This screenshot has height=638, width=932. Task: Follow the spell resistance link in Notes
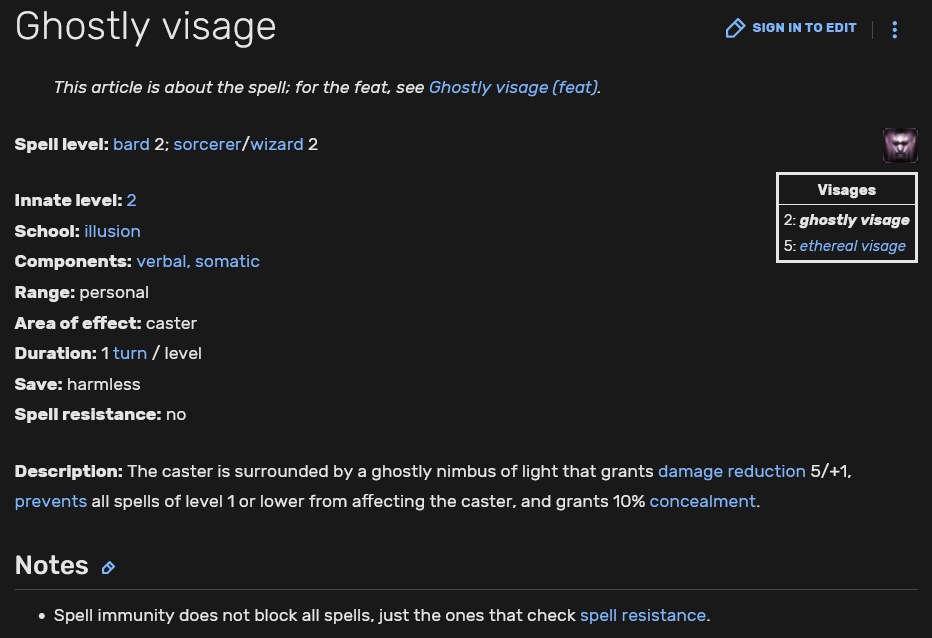point(642,615)
